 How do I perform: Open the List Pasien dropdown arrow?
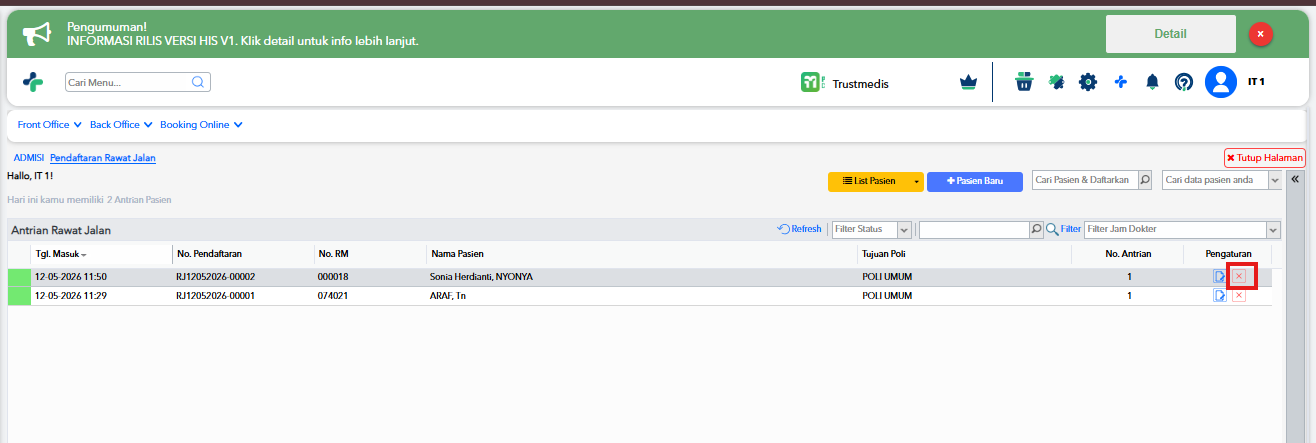pyautogui.click(x=916, y=181)
